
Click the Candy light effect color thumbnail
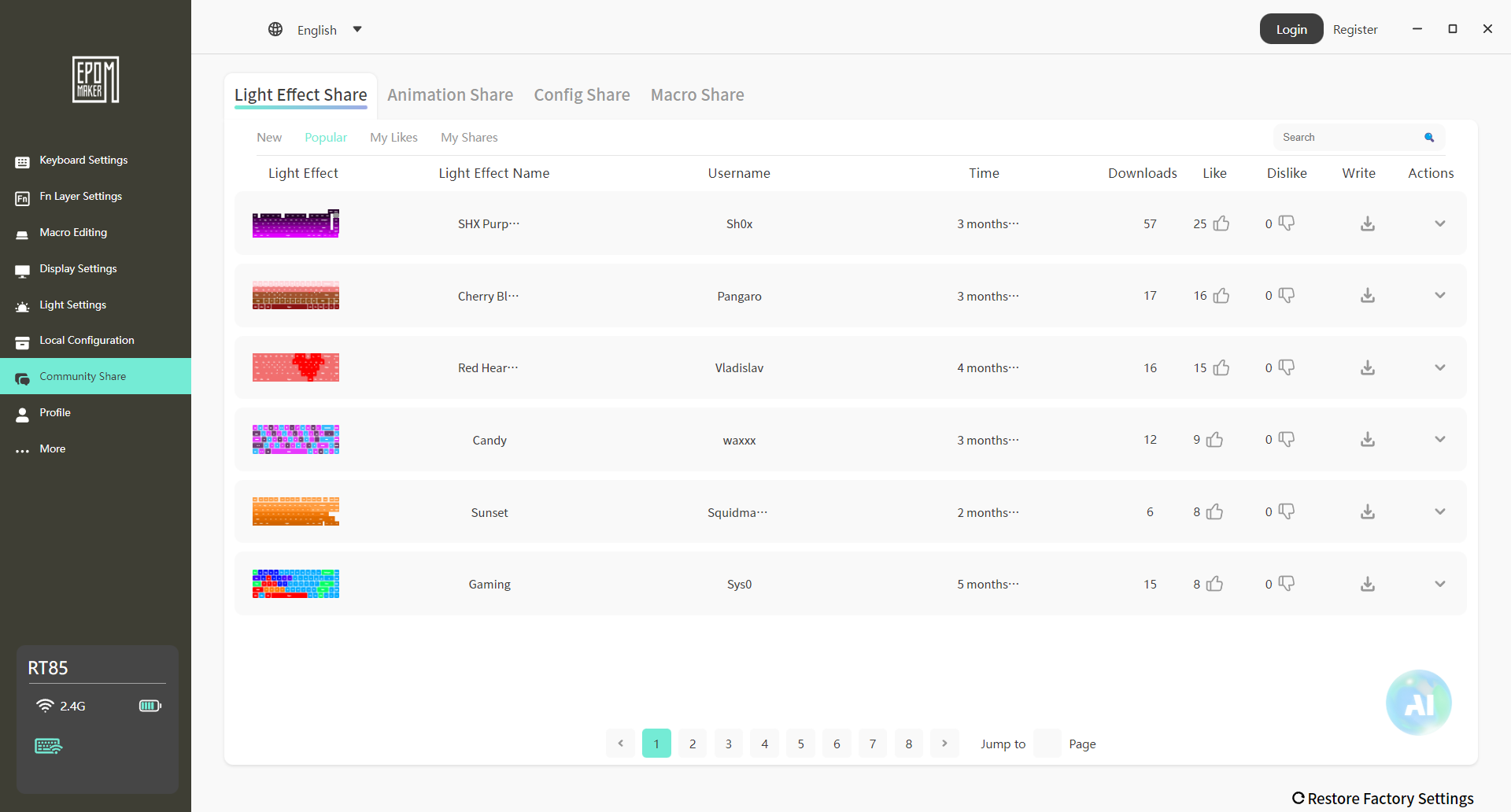tap(296, 440)
